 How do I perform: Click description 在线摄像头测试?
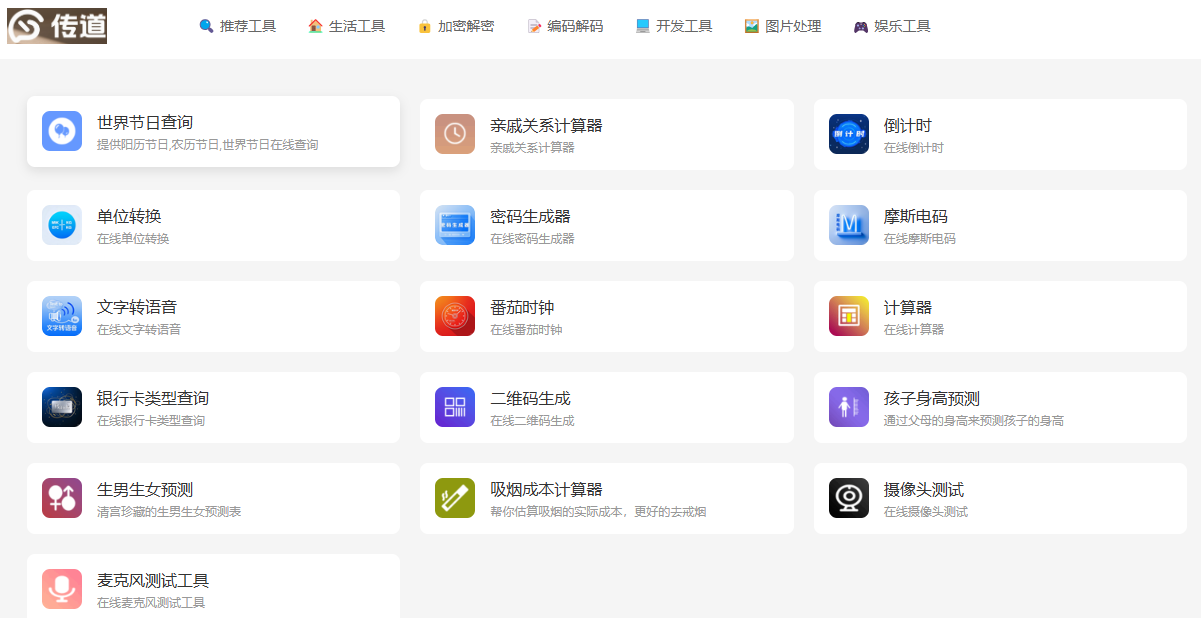(x=926, y=512)
